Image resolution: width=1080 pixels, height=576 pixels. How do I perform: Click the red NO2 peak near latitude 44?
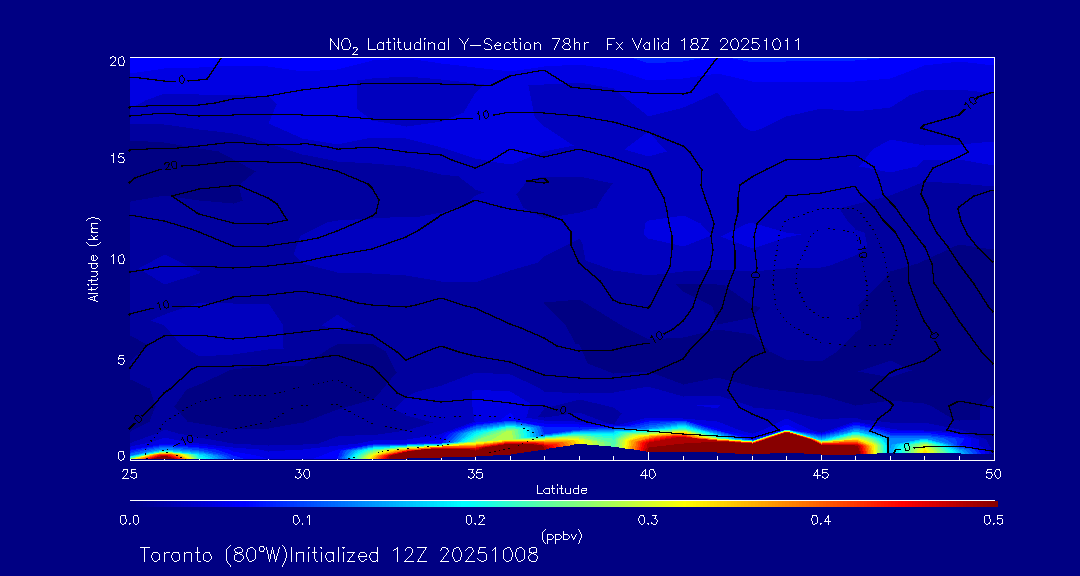[x=786, y=441]
